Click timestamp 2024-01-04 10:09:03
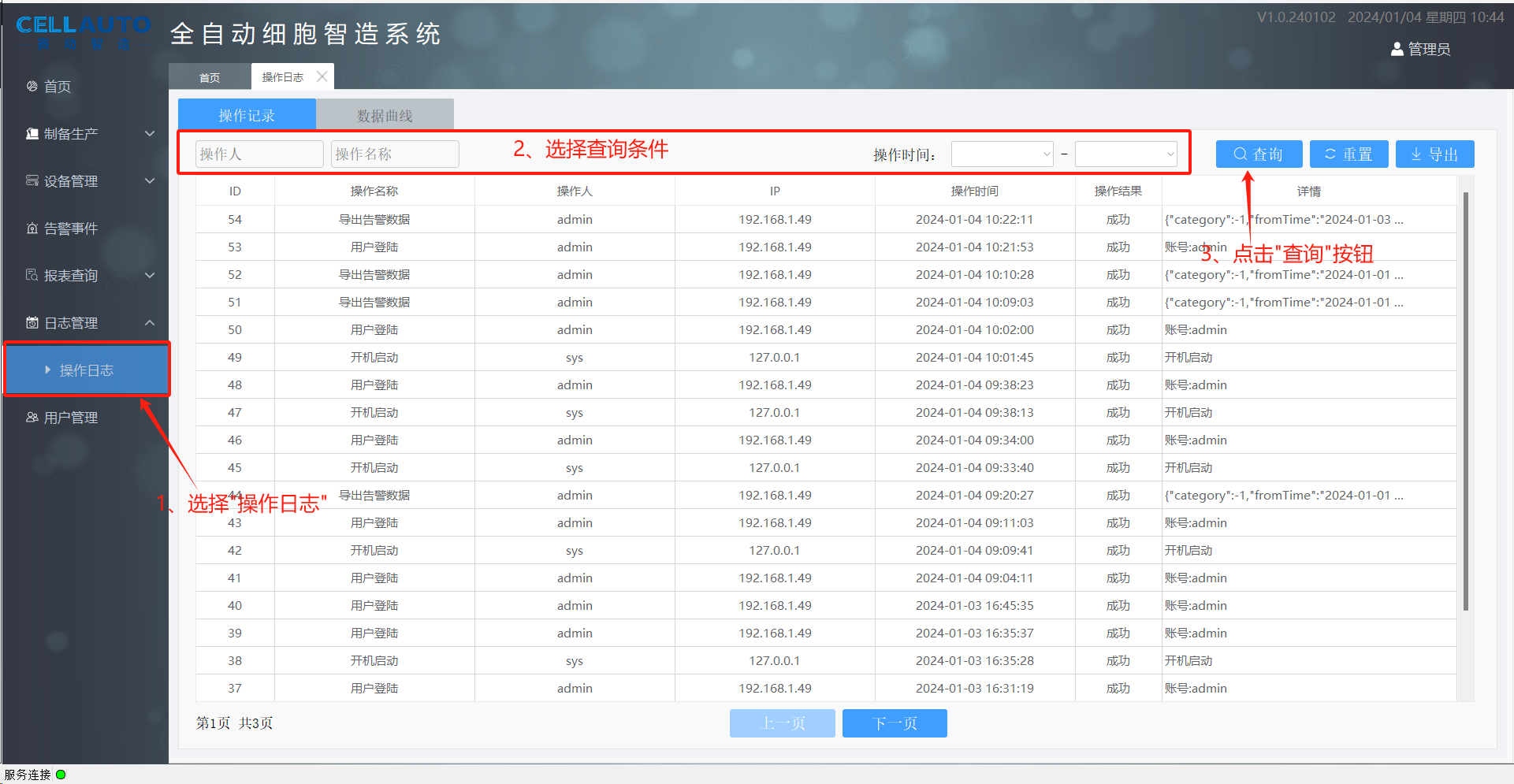The image size is (1514, 784). coord(975,302)
